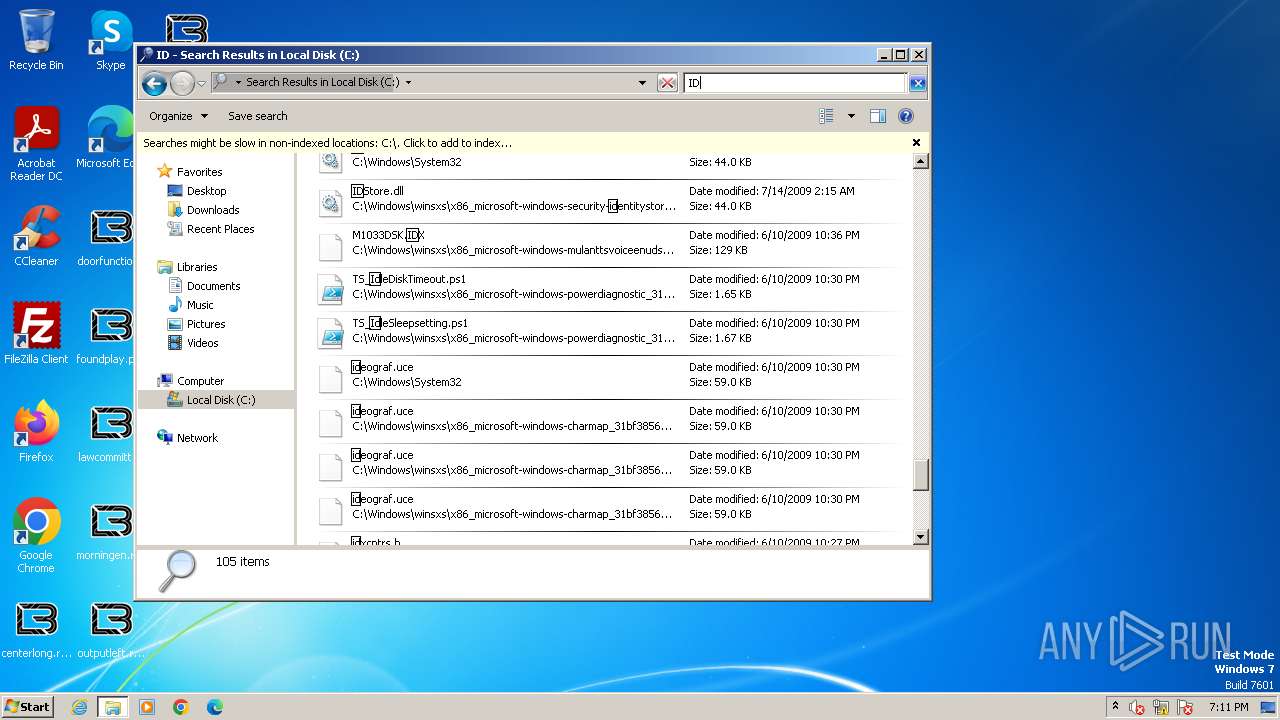Select IDStore.dll file icon
The image size is (1280, 720).
pos(330,203)
